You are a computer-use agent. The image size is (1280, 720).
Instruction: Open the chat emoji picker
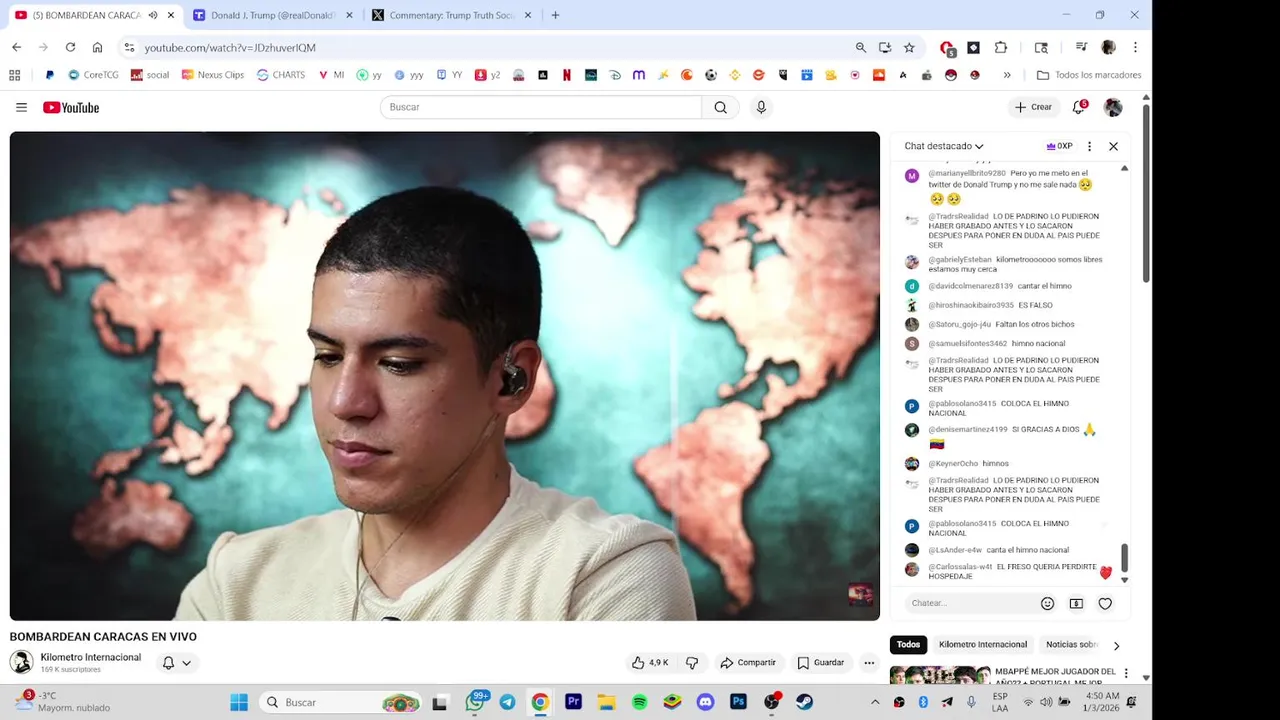[x=1047, y=603]
